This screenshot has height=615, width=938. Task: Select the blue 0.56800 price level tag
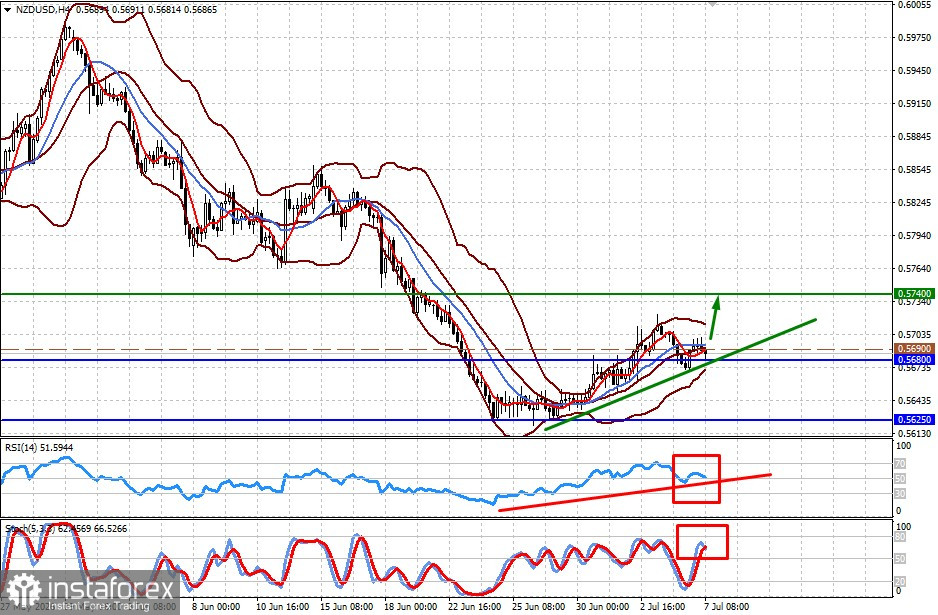914,360
